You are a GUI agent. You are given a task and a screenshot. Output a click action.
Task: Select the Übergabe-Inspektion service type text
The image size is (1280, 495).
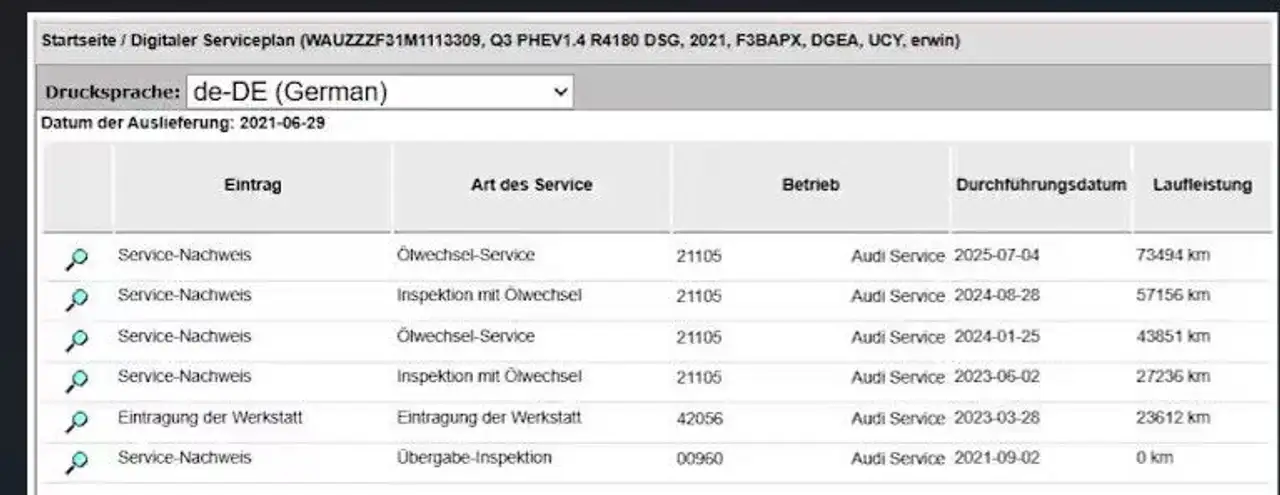[x=474, y=458]
